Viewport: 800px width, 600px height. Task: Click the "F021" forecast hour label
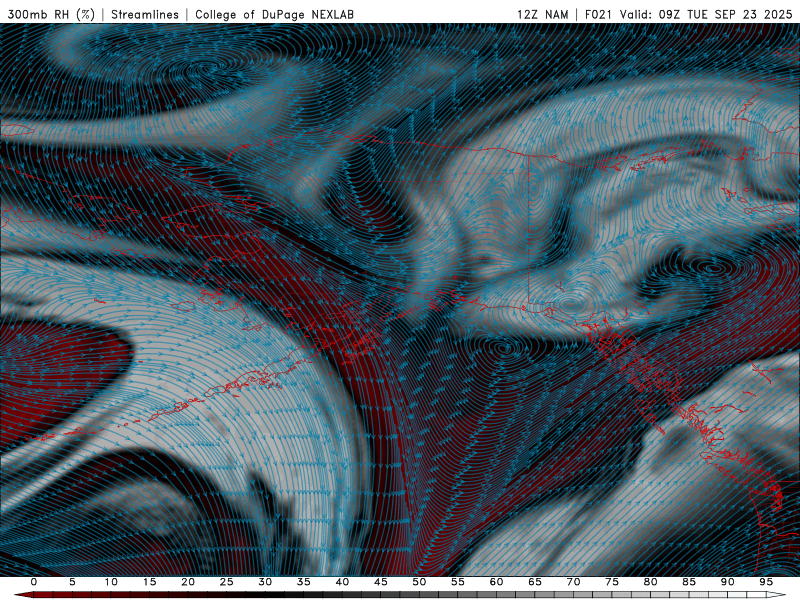598,15
